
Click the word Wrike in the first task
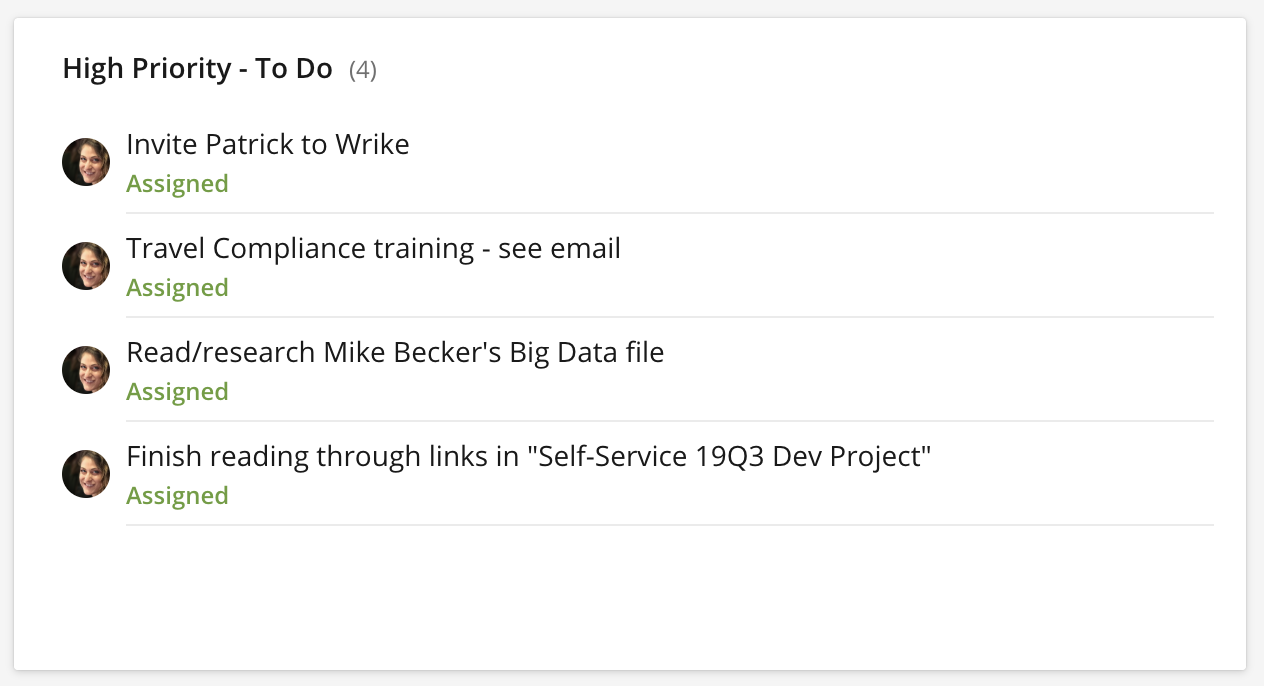(372, 145)
